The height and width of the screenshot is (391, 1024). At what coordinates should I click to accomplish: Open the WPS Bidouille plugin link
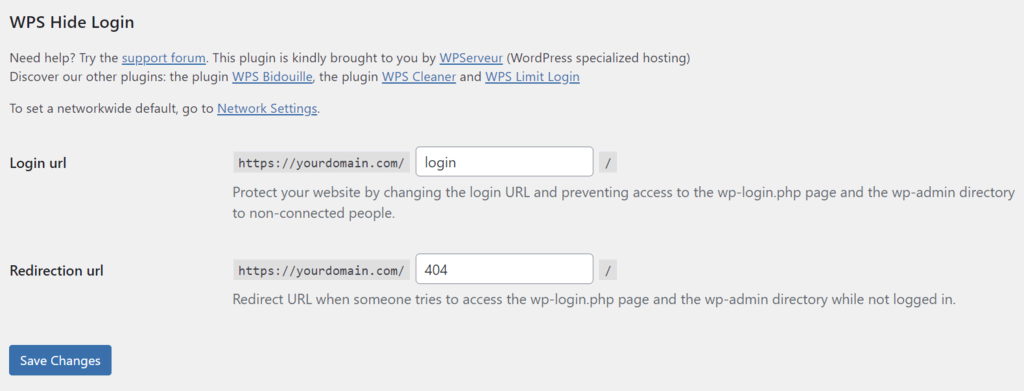[x=273, y=77]
